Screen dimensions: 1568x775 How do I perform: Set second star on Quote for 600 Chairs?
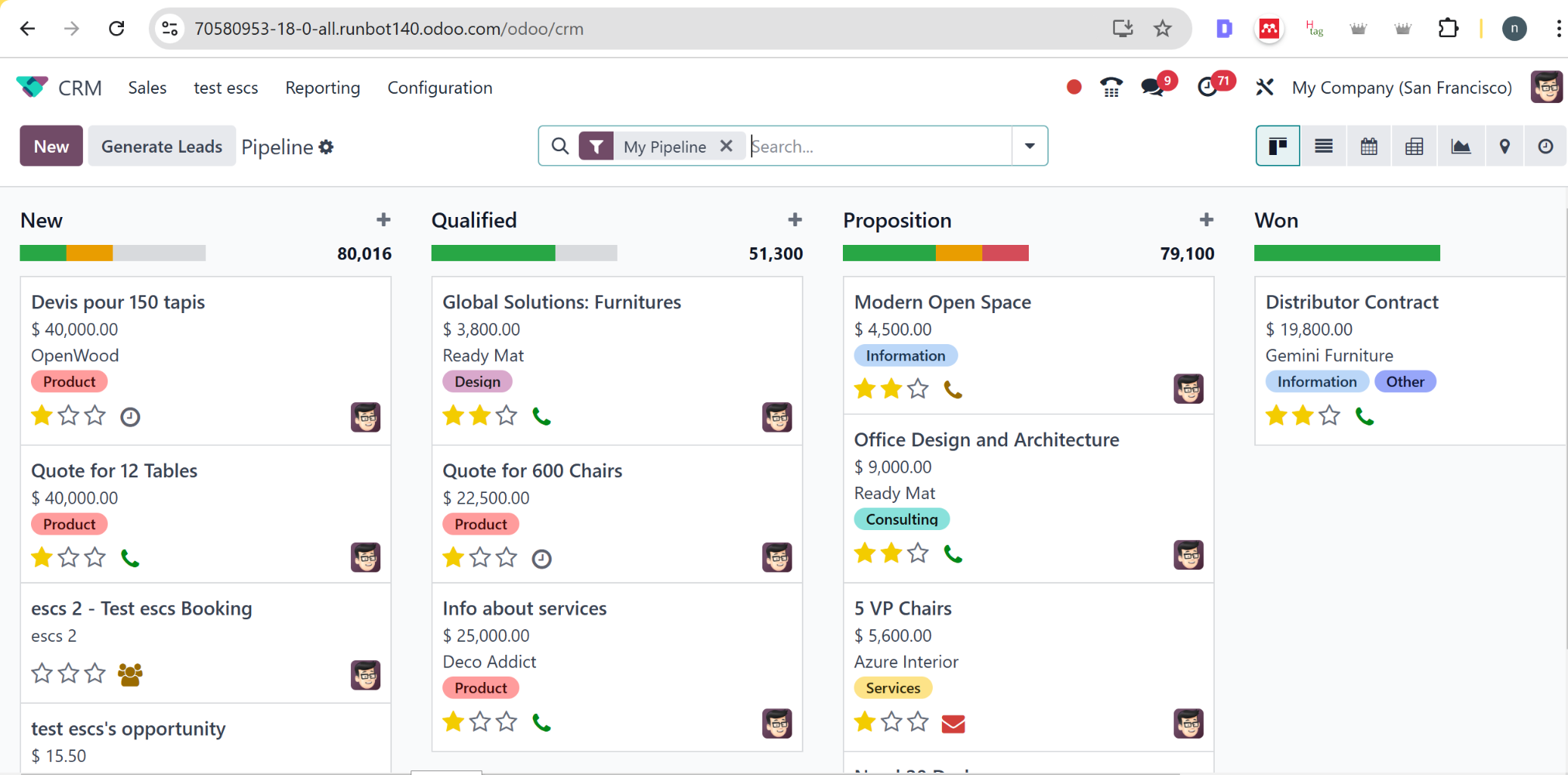tap(480, 557)
